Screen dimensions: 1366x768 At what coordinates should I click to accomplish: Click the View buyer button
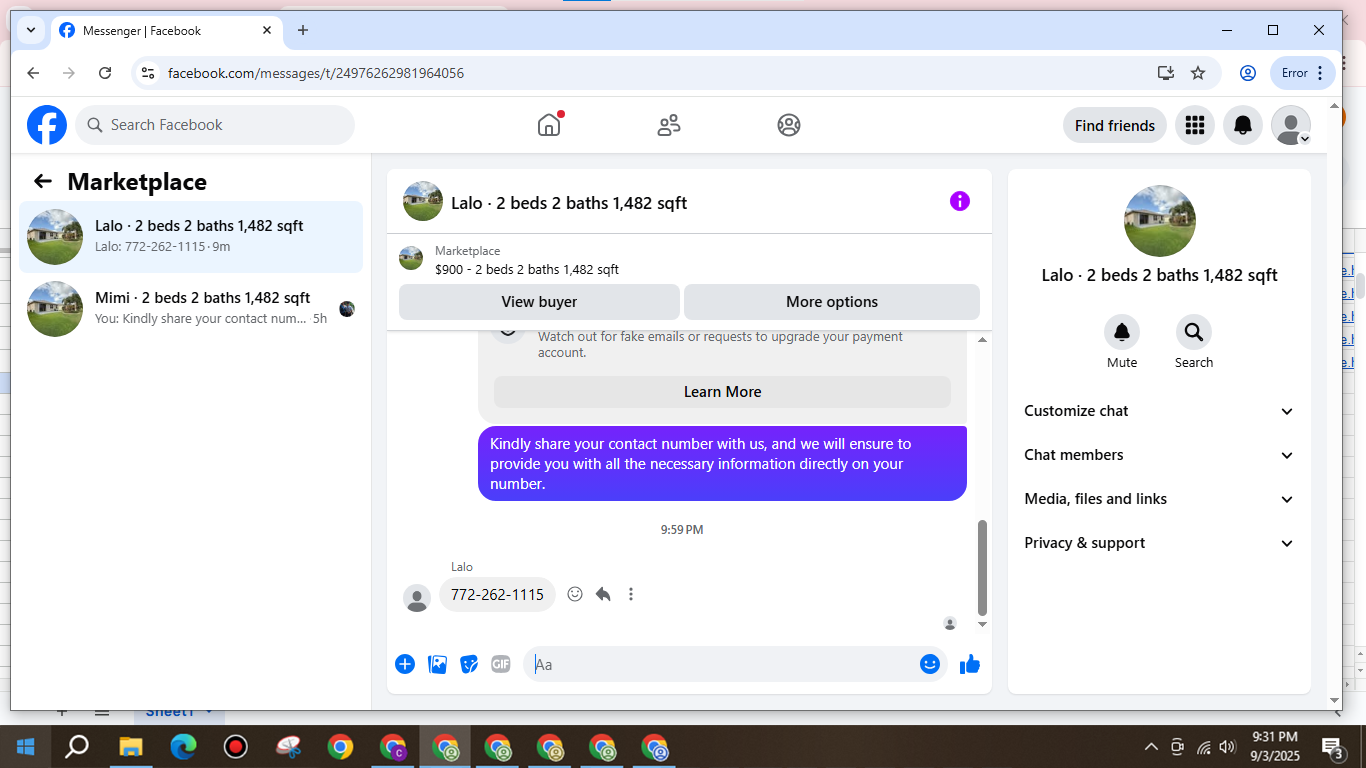coord(539,302)
